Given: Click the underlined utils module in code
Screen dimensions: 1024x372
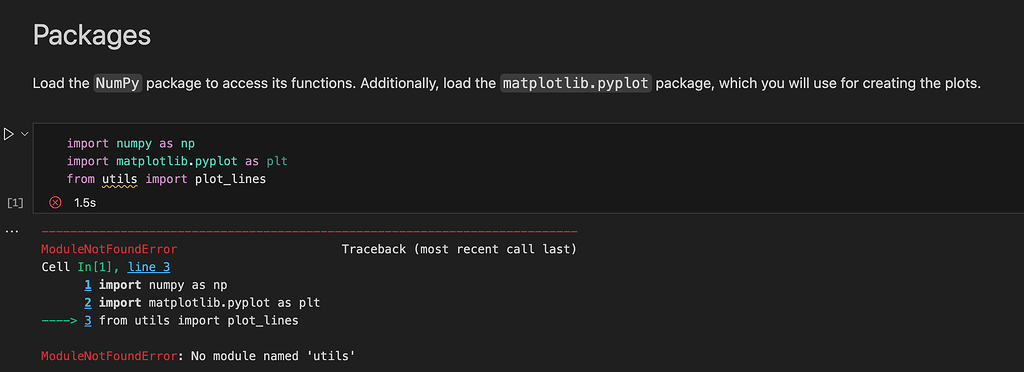Looking at the screenshot, I should coord(120,179).
